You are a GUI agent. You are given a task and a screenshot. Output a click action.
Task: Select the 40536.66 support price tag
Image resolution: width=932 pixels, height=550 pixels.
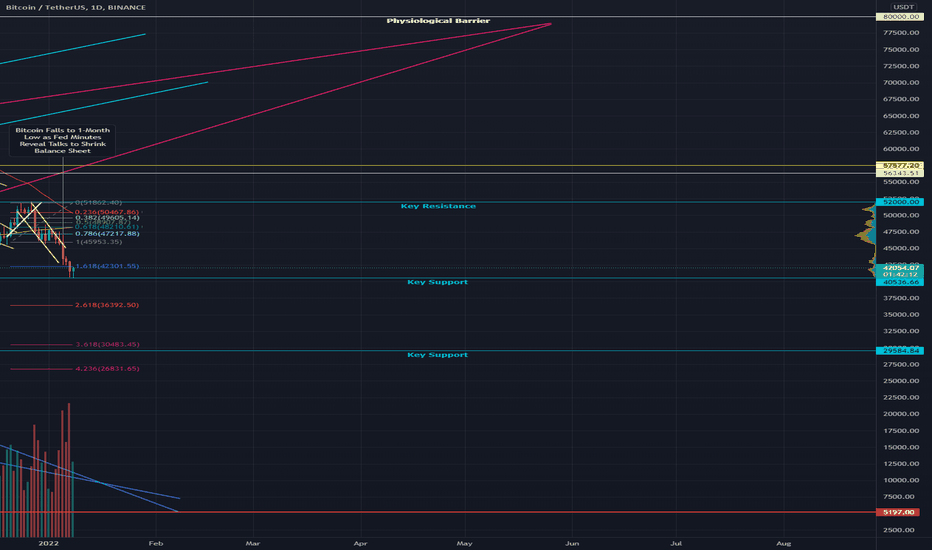pyautogui.click(x=900, y=282)
